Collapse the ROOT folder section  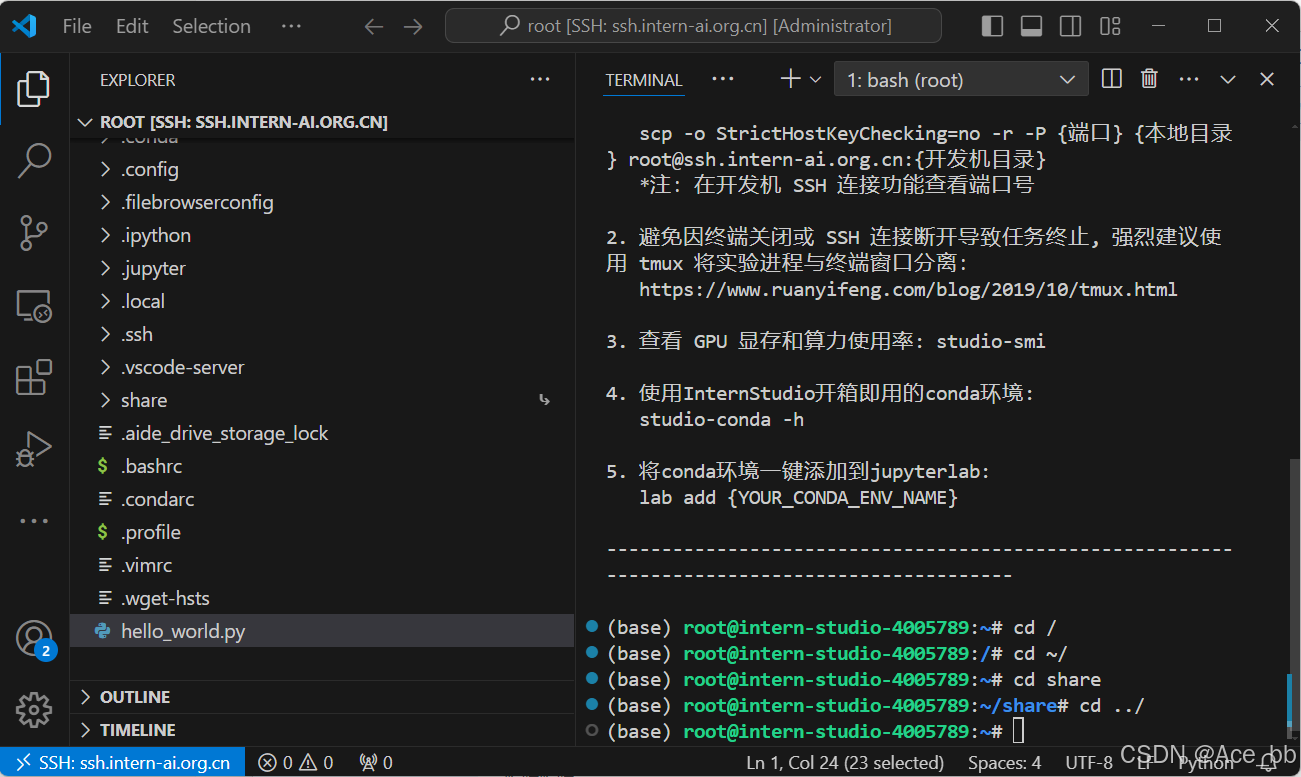pyautogui.click(x=322, y=122)
